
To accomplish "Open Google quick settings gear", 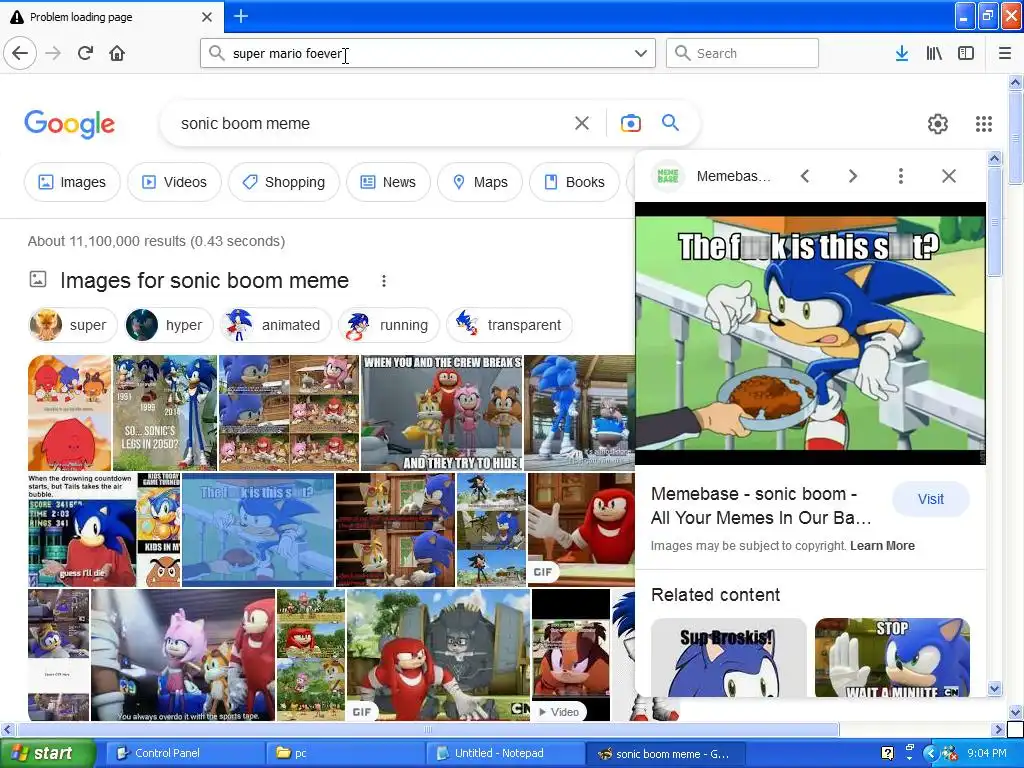I will click(x=938, y=123).
